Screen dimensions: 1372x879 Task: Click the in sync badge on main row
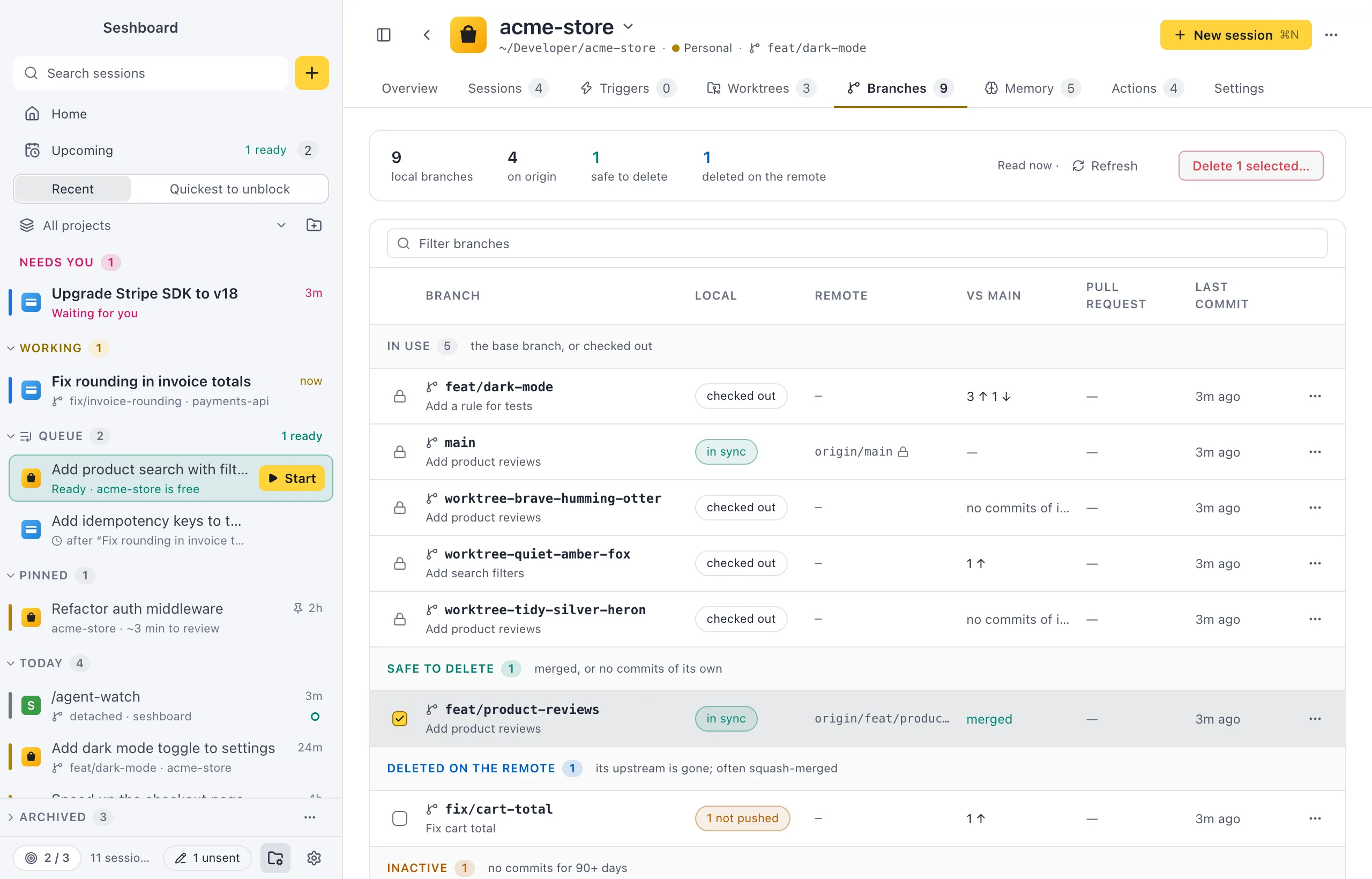click(x=726, y=452)
